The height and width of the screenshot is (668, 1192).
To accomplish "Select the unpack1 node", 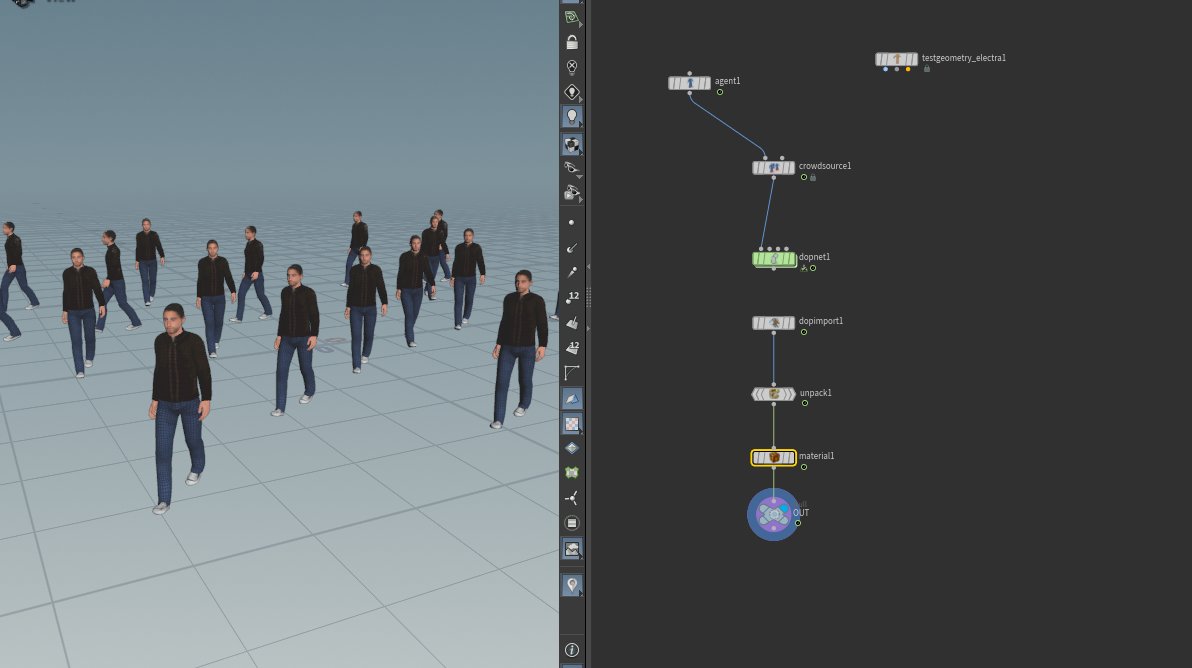I will (774, 394).
